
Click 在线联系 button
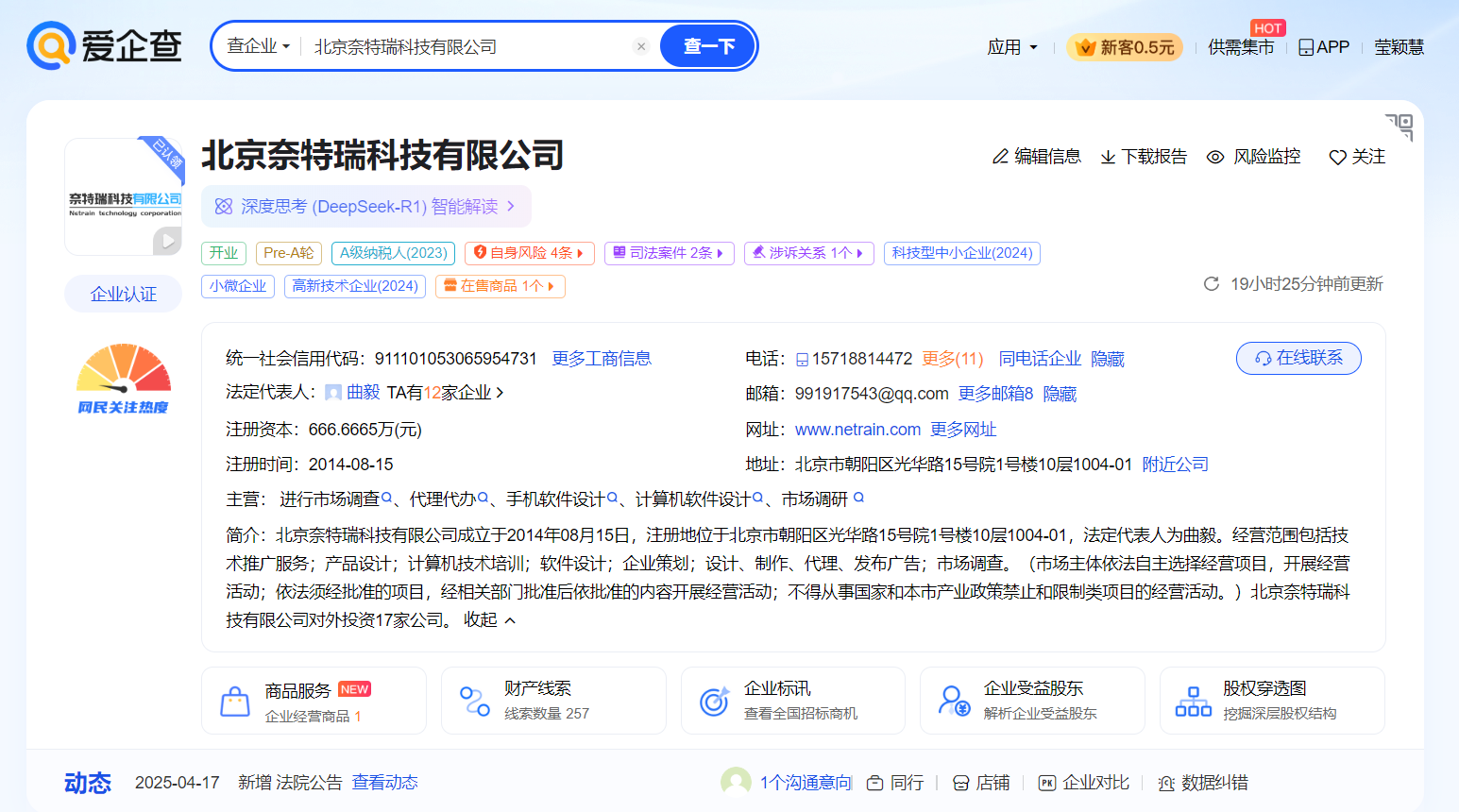tap(1298, 358)
